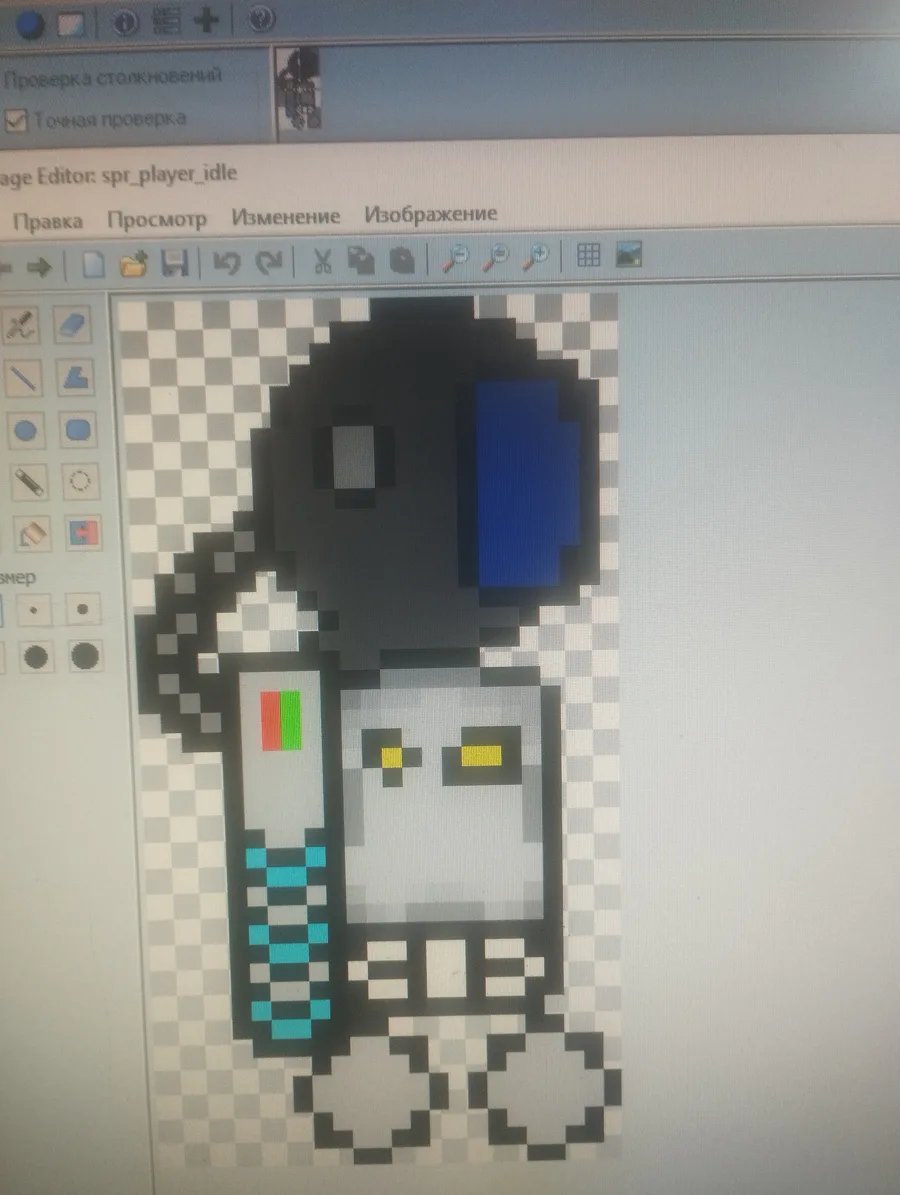Image resolution: width=900 pixels, height=1195 pixels.
Task: Create object with blue ball icon
Action: [x=30, y=24]
